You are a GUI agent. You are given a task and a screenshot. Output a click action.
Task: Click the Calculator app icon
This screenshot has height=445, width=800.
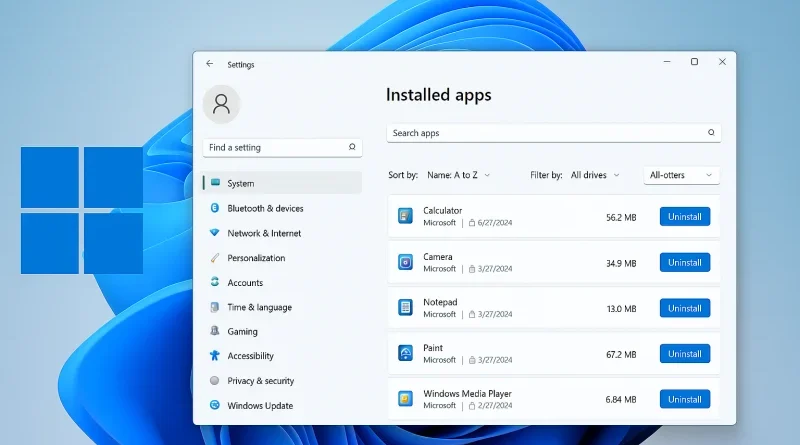pos(405,216)
